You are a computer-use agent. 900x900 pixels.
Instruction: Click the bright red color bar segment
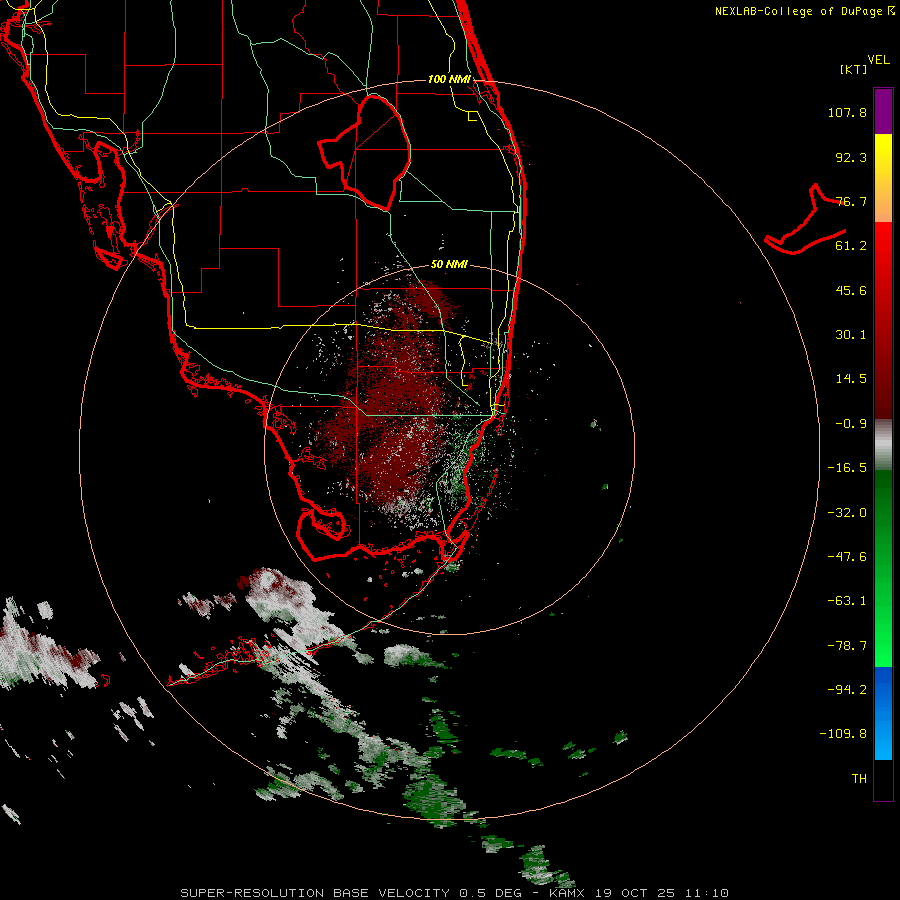[x=883, y=245]
